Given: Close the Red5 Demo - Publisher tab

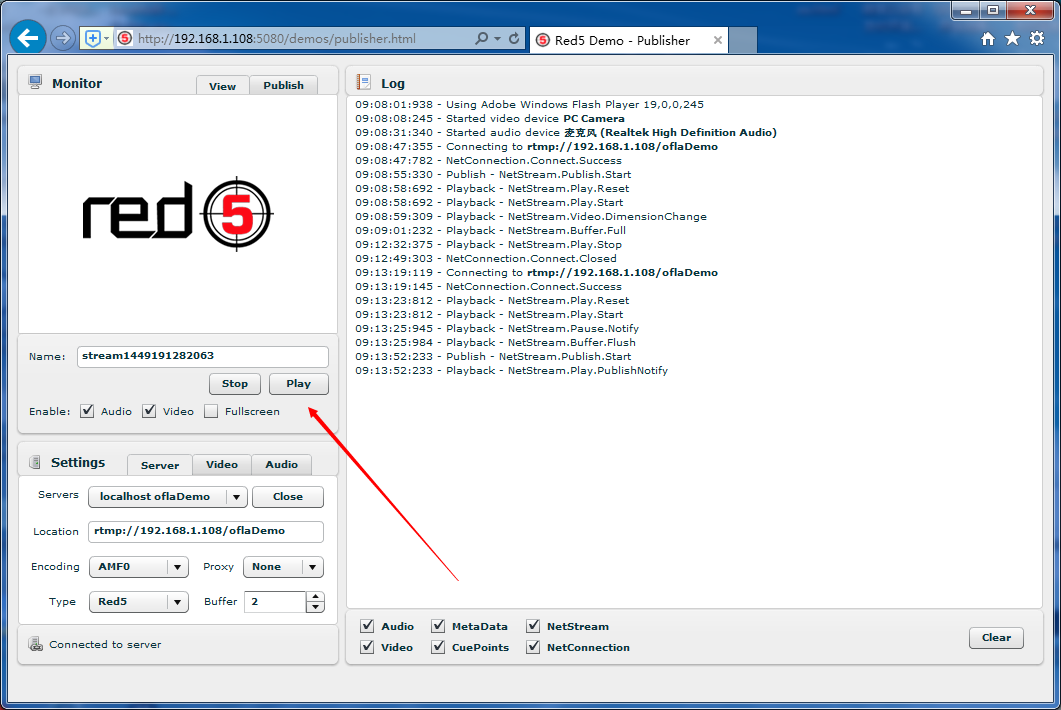Looking at the screenshot, I should pos(717,40).
